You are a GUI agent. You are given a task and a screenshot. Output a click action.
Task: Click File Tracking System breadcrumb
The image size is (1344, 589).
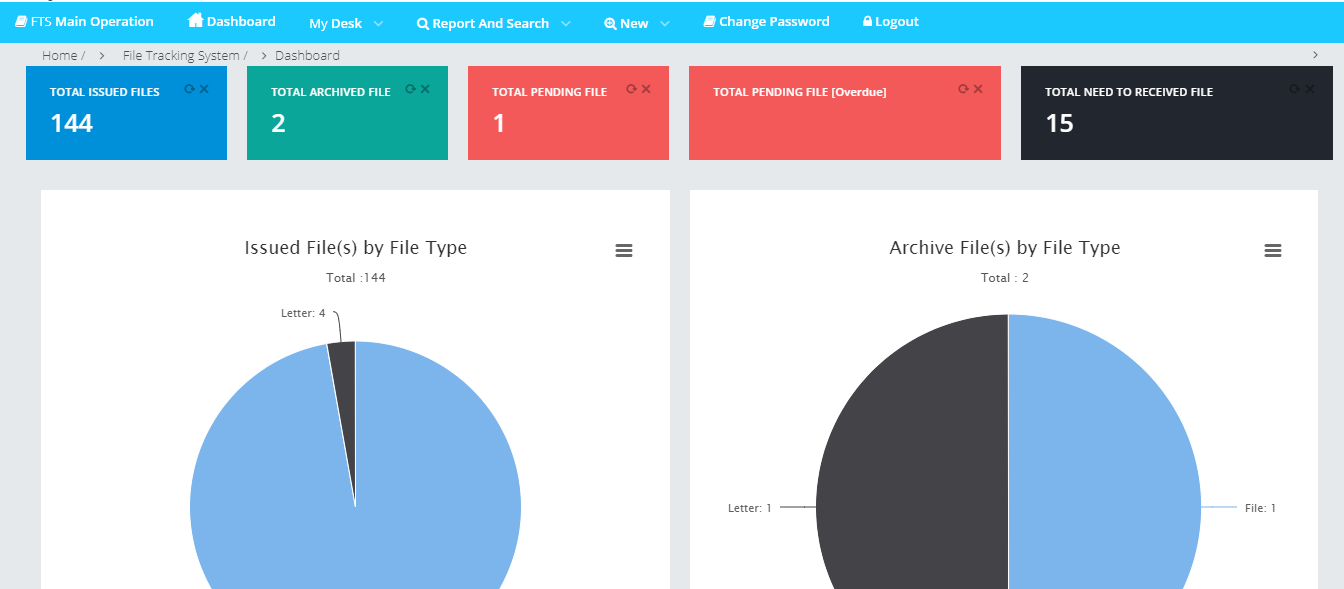coord(181,56)
